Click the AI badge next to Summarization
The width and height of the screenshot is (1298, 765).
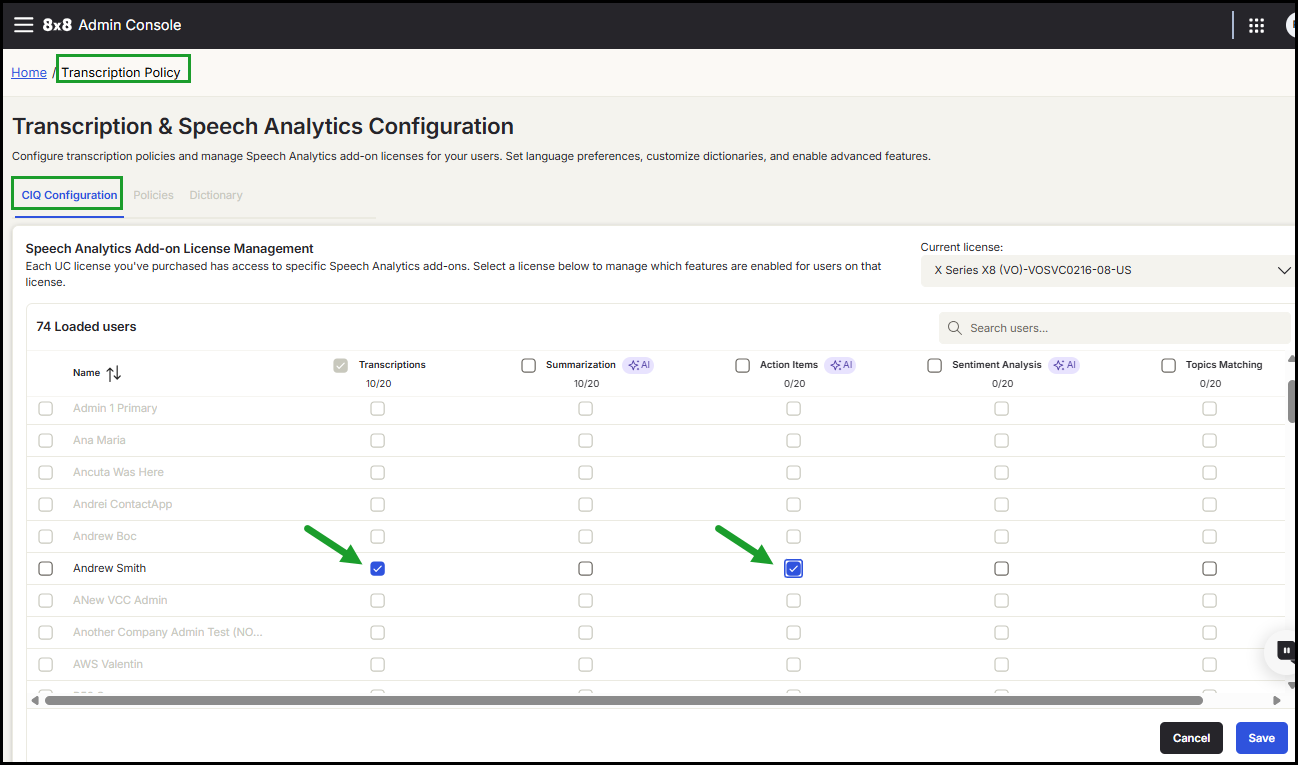point(638,365)
